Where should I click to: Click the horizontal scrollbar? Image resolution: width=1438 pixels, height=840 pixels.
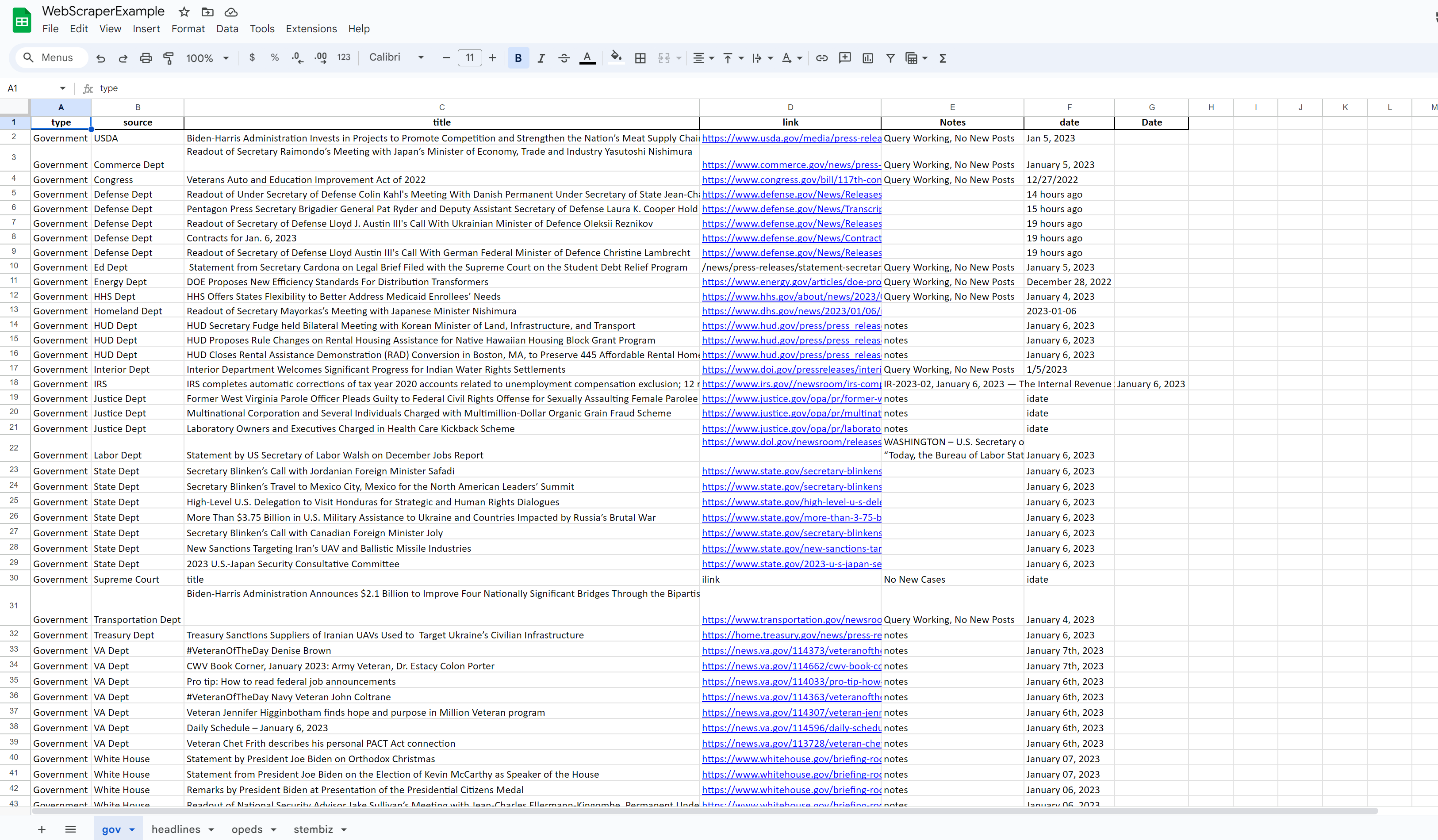(705, 811)
